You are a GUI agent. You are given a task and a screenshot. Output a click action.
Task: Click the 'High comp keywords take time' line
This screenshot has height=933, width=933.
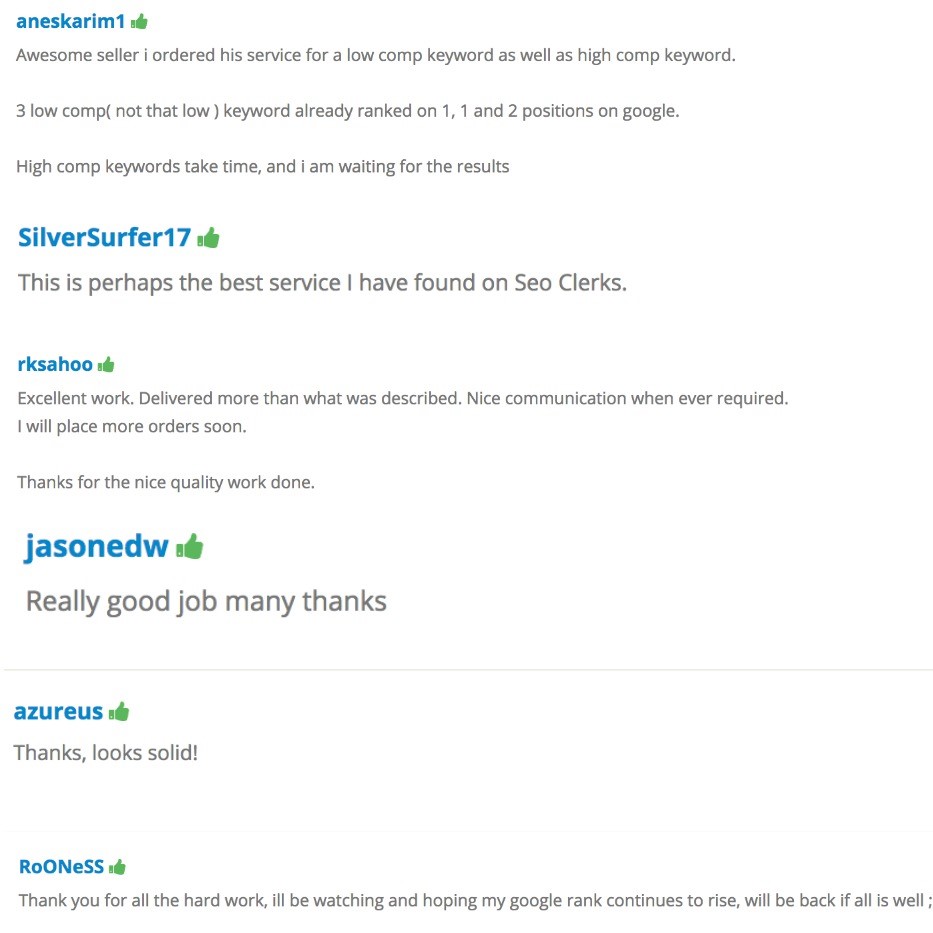tap(262, 166)
